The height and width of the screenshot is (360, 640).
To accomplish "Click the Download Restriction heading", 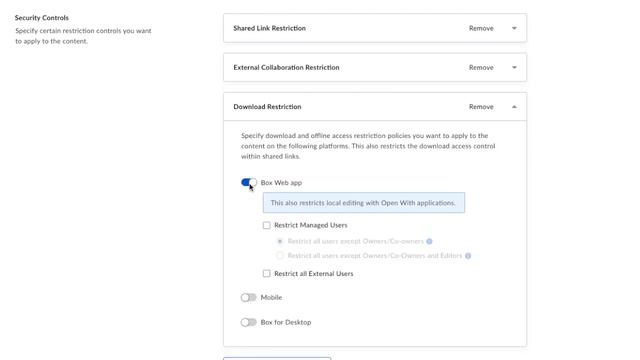I will coord(267,107).
